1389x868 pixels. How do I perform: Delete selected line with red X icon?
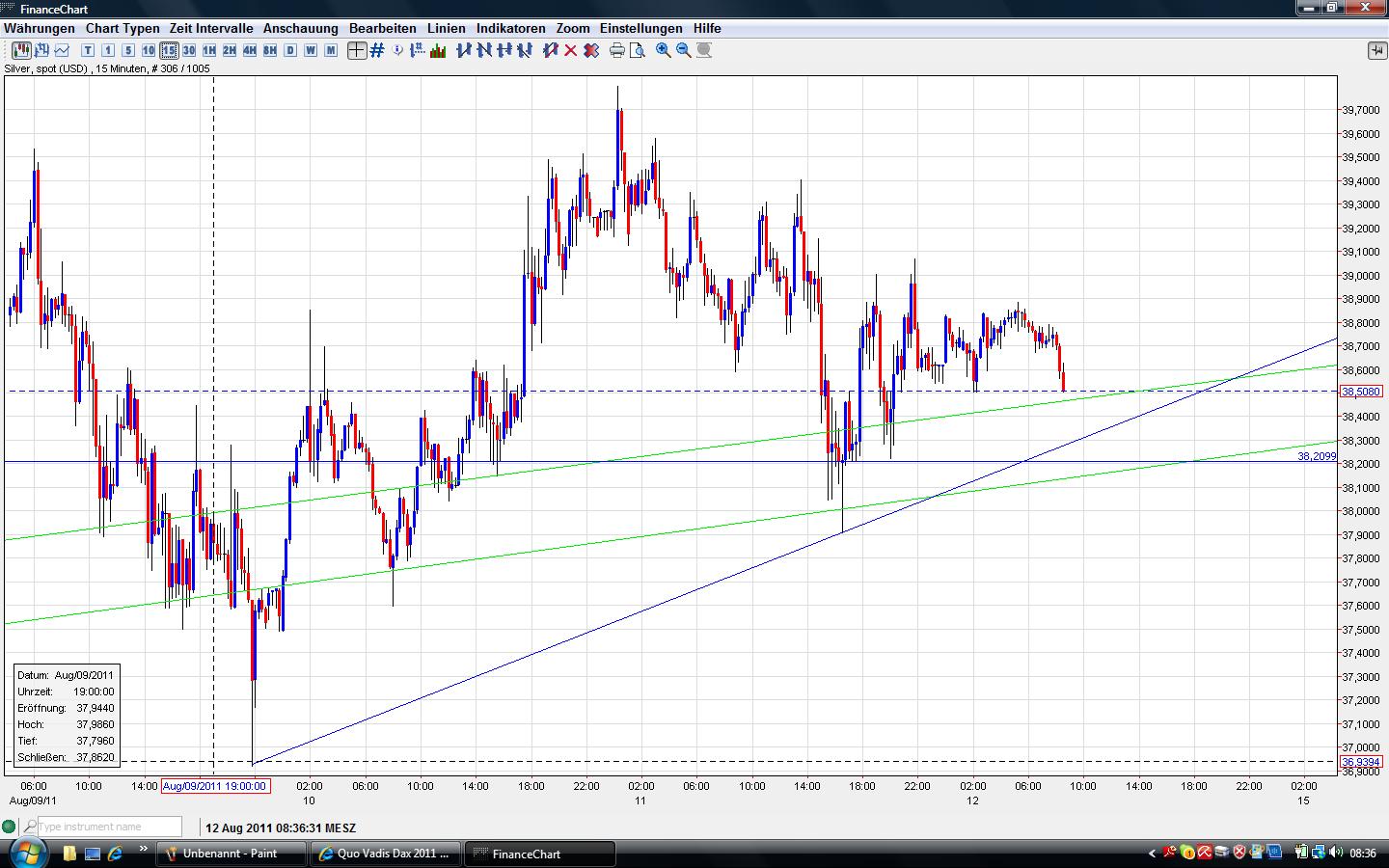point(571,50)
